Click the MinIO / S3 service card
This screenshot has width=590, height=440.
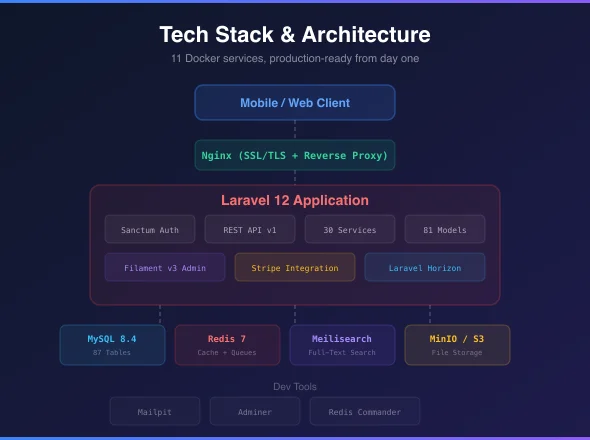[x=457, y=345]
